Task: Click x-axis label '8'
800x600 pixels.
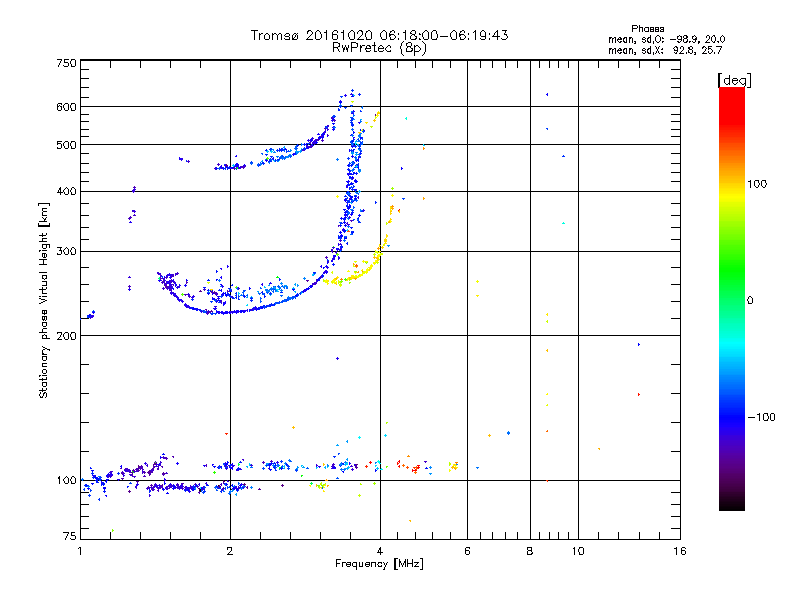Action: tap(530, 551)
